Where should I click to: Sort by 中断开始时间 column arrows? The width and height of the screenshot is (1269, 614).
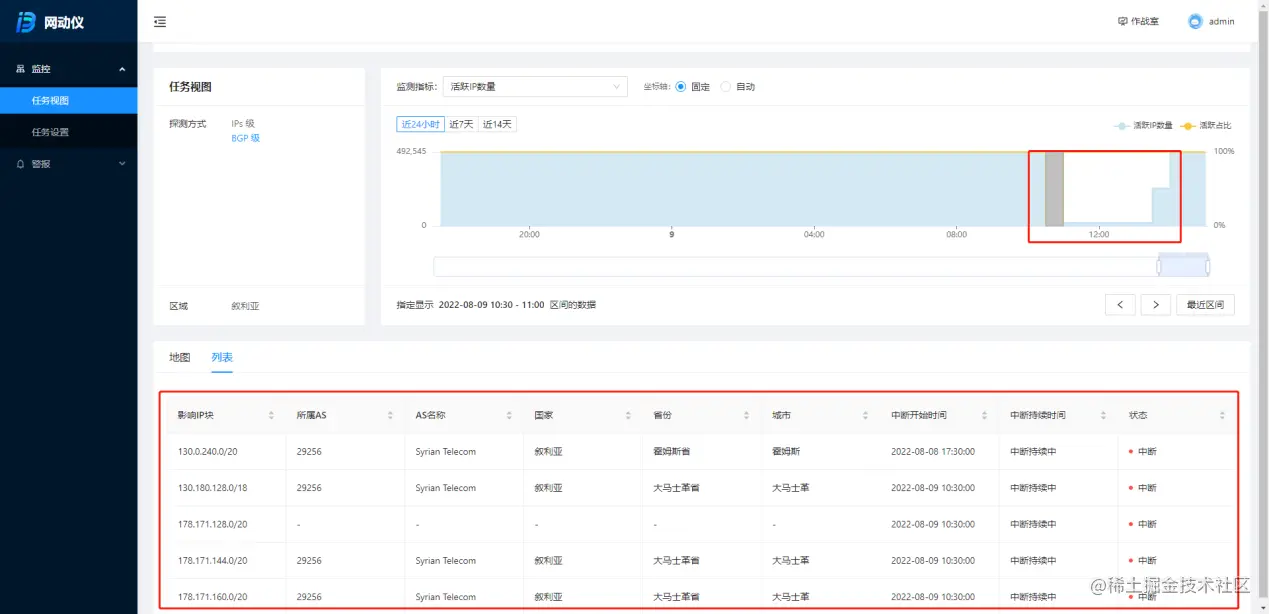984,415
